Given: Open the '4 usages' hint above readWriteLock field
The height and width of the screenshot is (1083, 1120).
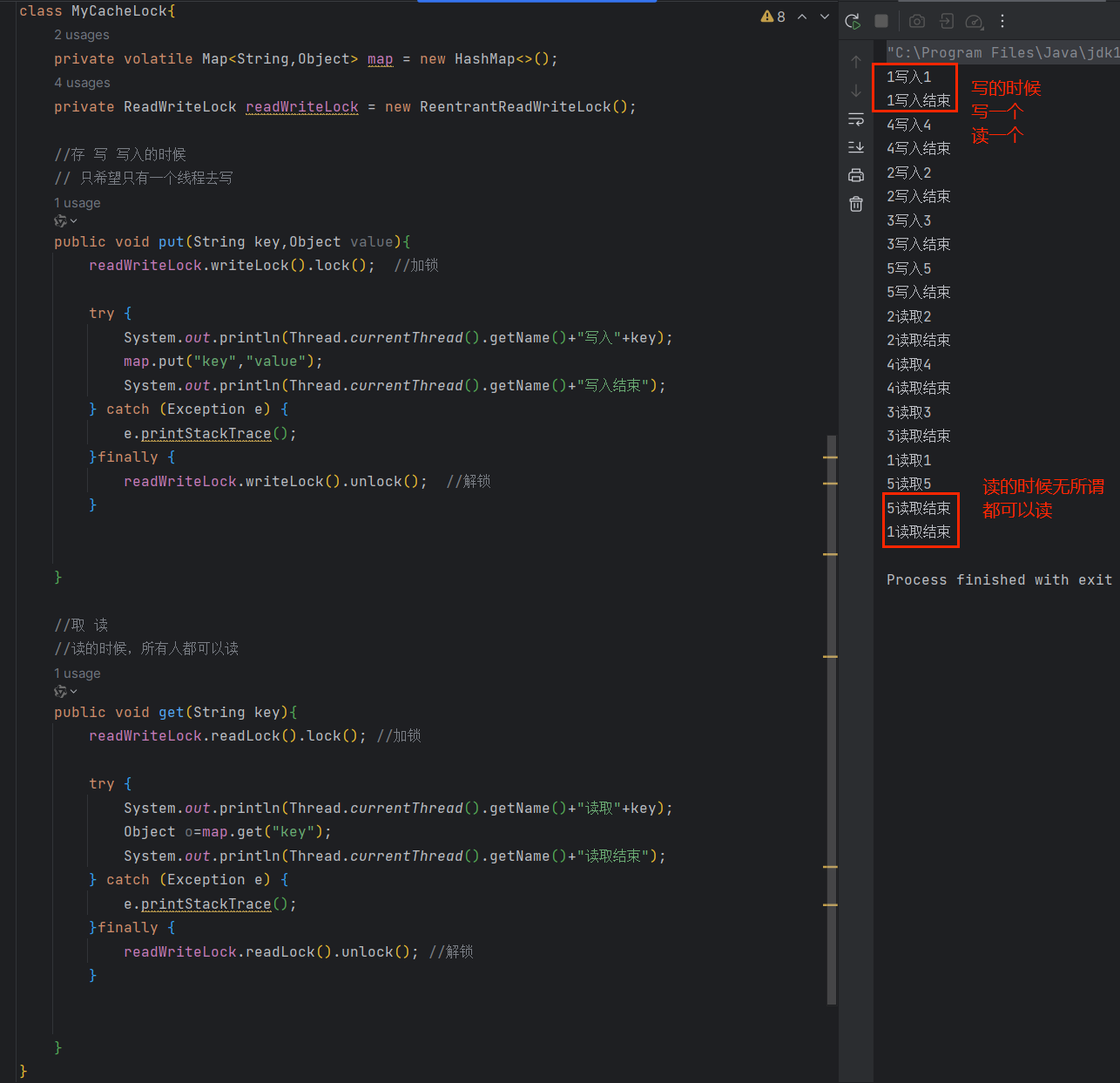Looking at the screenshot, I should click(82, 83).
